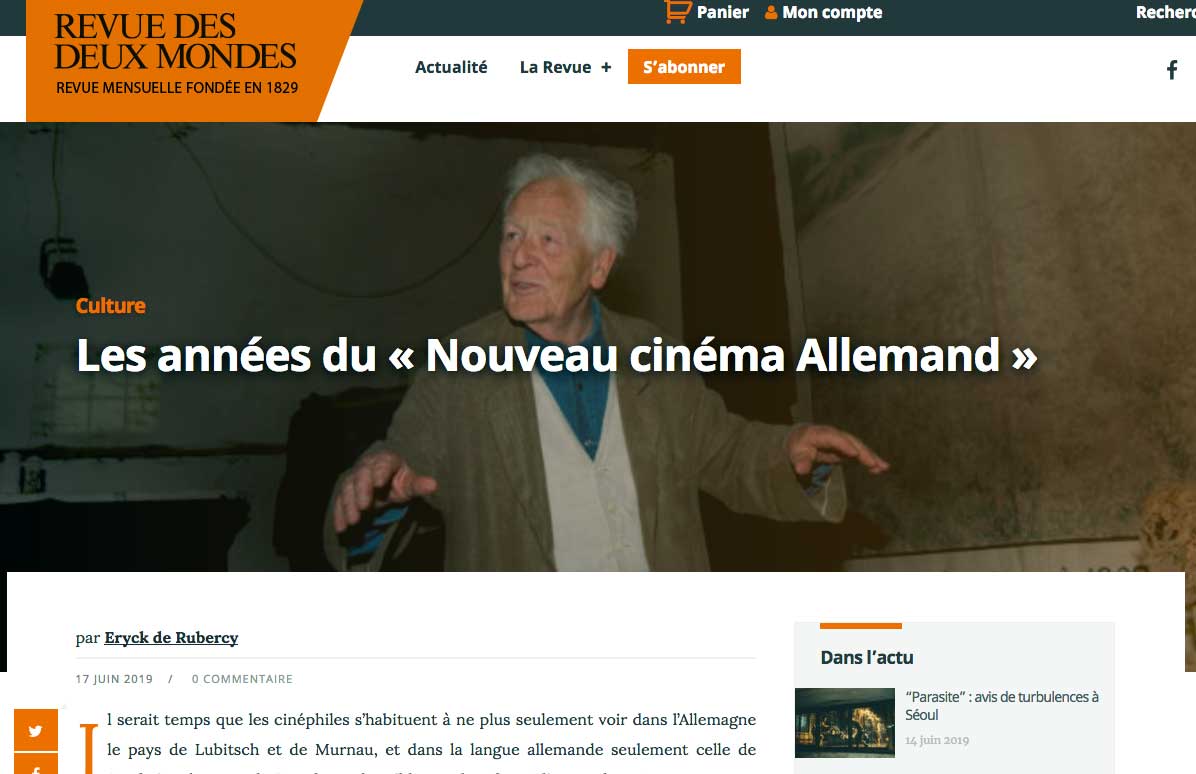Open the Facebook icon in the header

click(x=1172, y=70)
